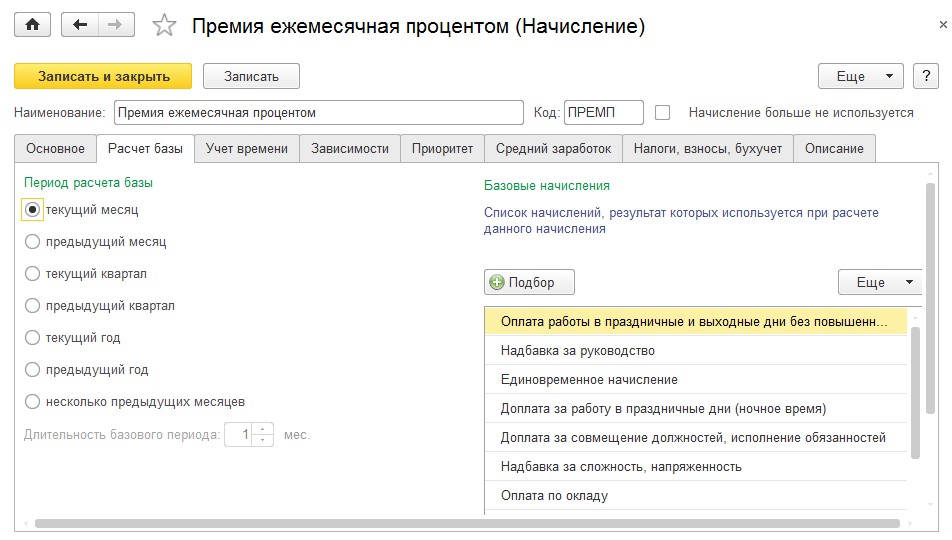The height and width of the screenshot is (540, 952).
Task: Select row Единовременное начисление
Action: click(696, 380)
